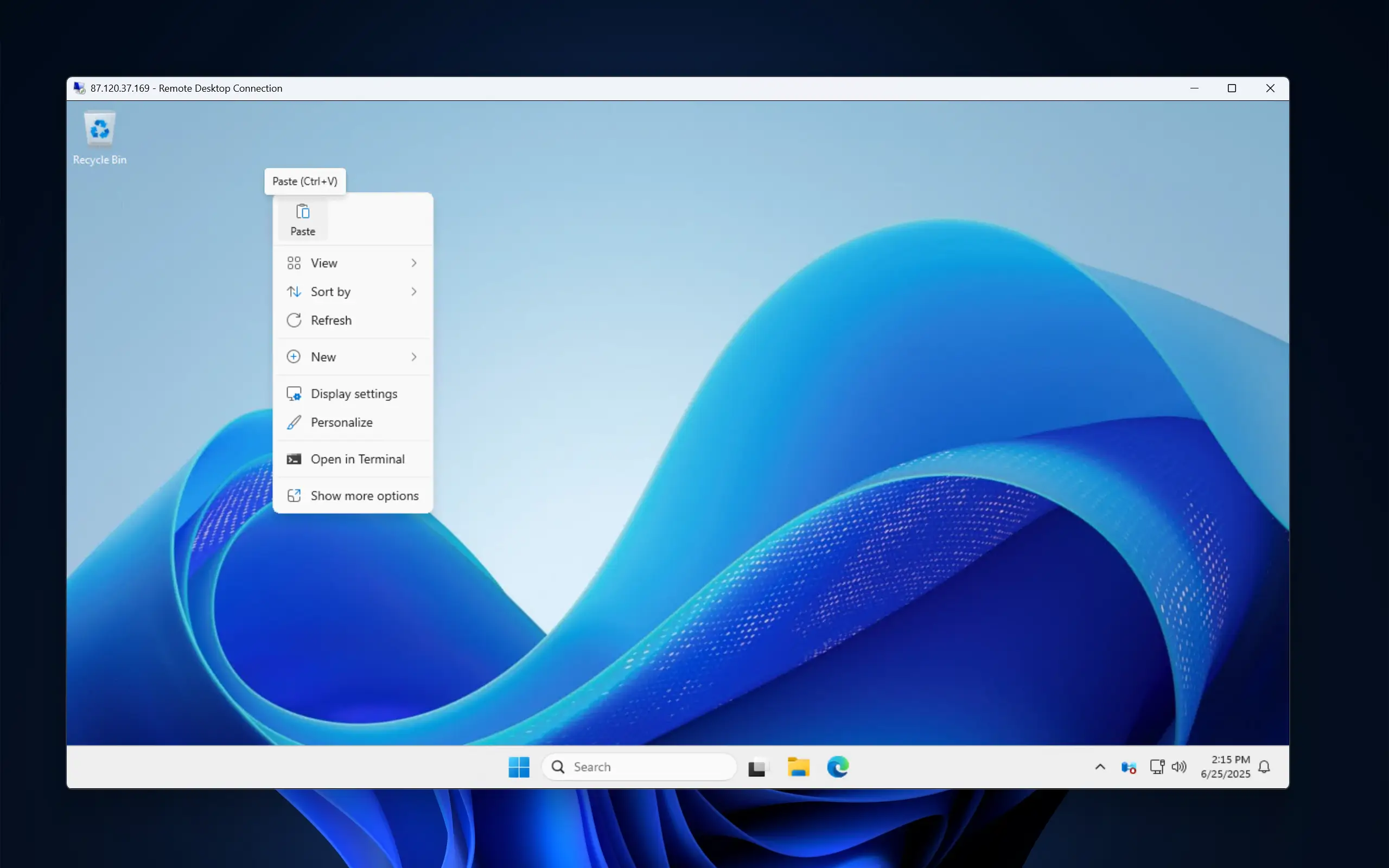Launch Microsoft Edge from the taskbar
The image size is (1389, 868).
[x=838, y=767]
